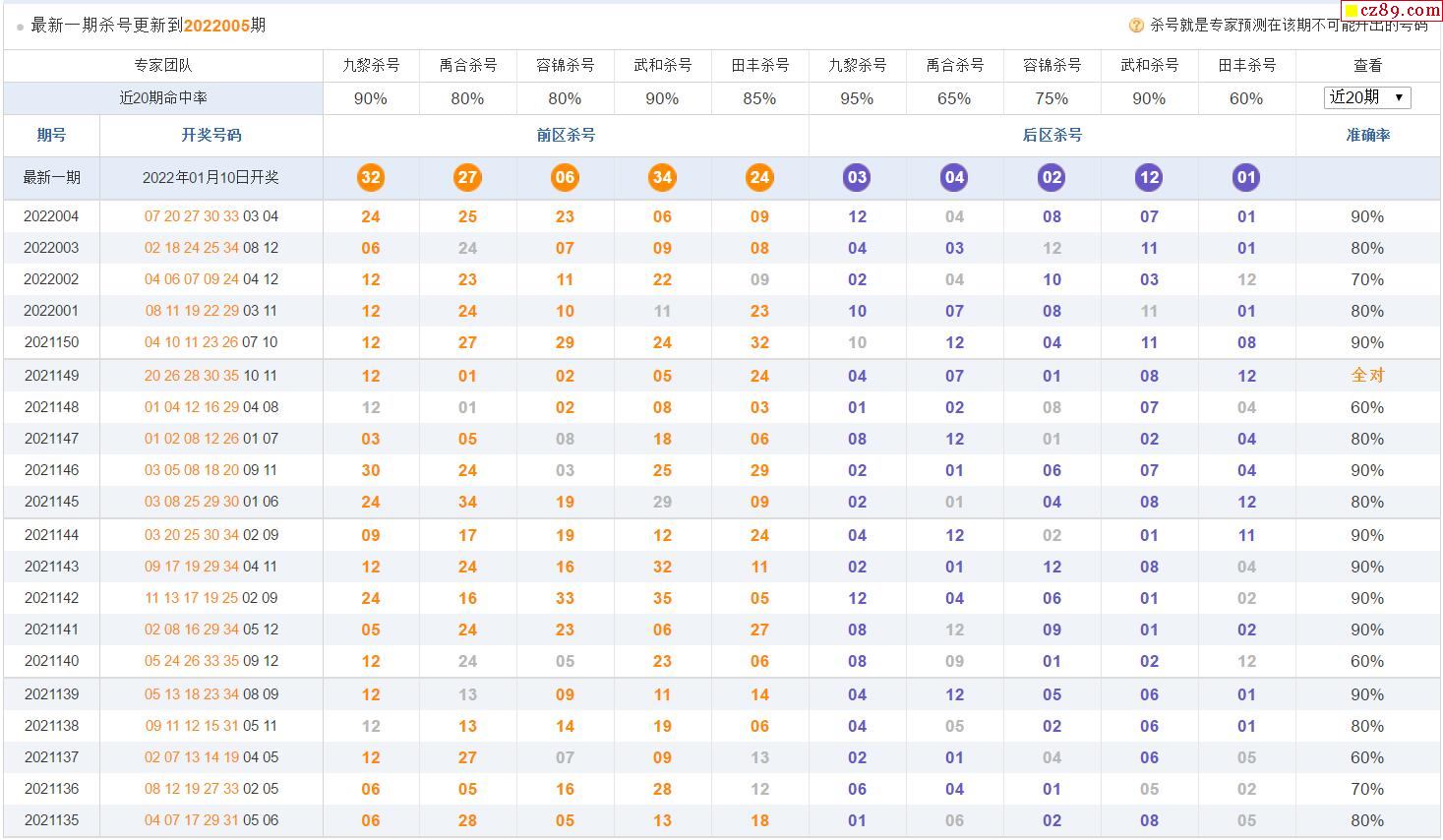Screen dimensions: 1443x840
Task: Click draw numbers 11 13 17 19 25 02 09
Action: pyautogui.click(x=211, y=598)
